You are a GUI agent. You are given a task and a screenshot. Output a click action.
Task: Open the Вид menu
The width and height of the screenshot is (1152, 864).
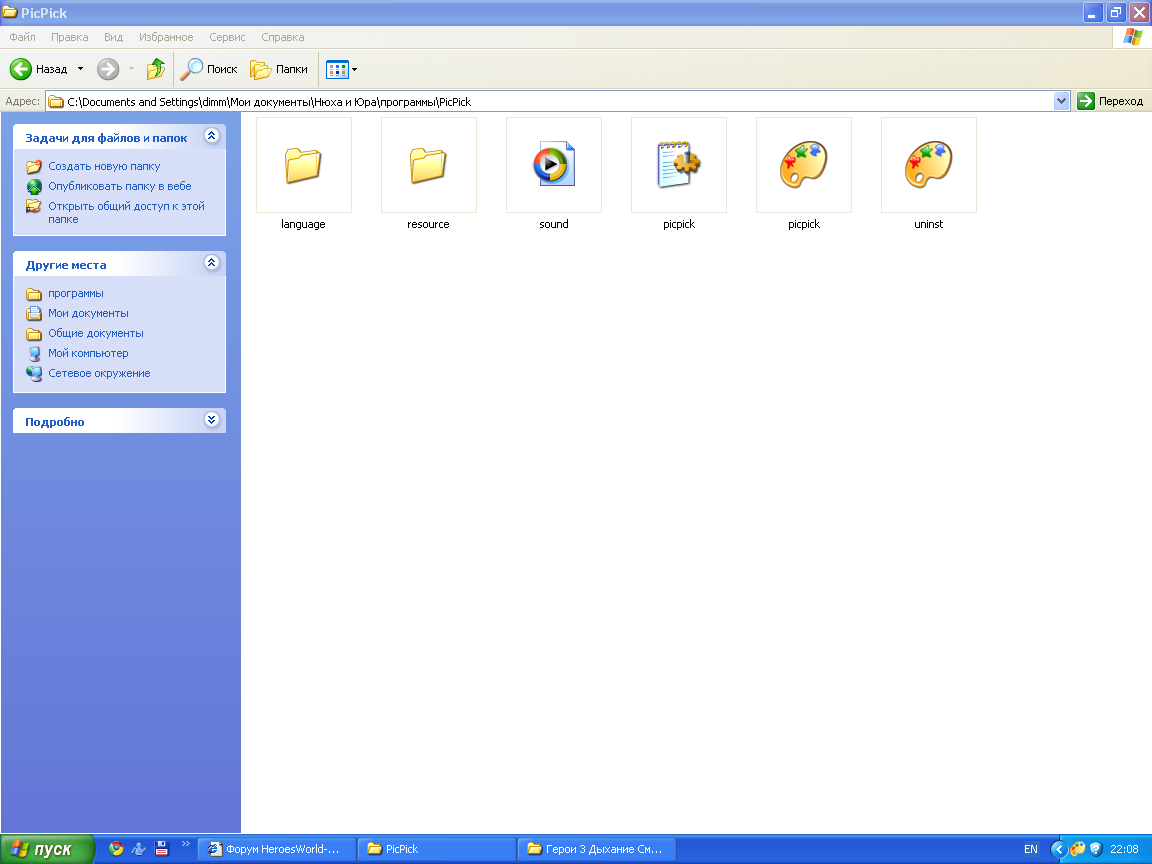point(113,37)
